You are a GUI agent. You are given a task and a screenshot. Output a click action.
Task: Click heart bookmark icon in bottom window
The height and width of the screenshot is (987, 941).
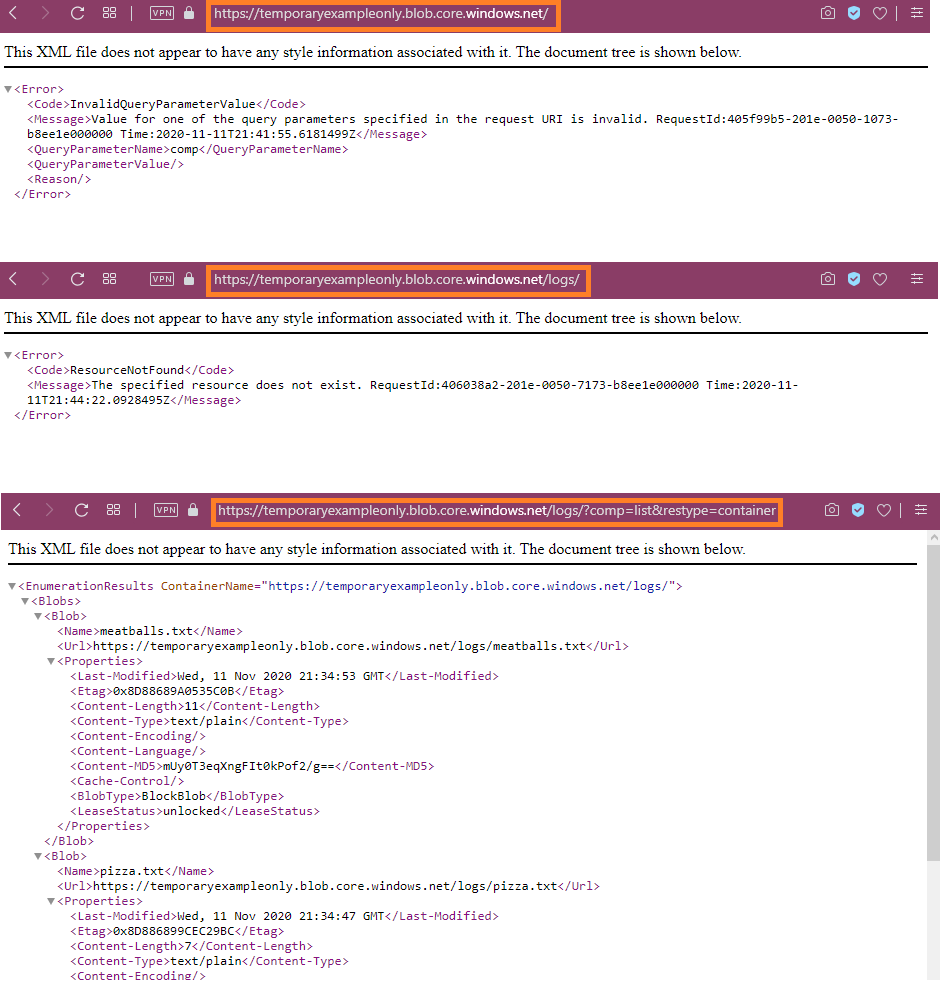[x=884, y=510]
